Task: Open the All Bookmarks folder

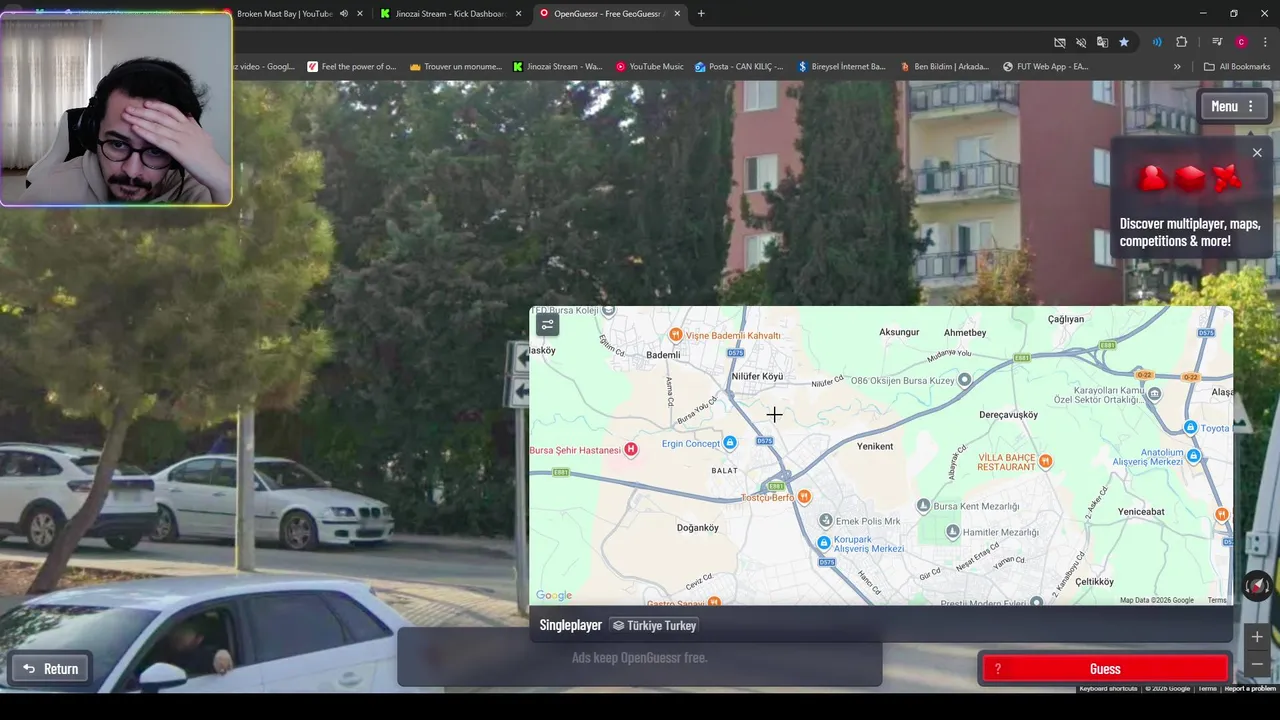Action: tap(1237, 67)
